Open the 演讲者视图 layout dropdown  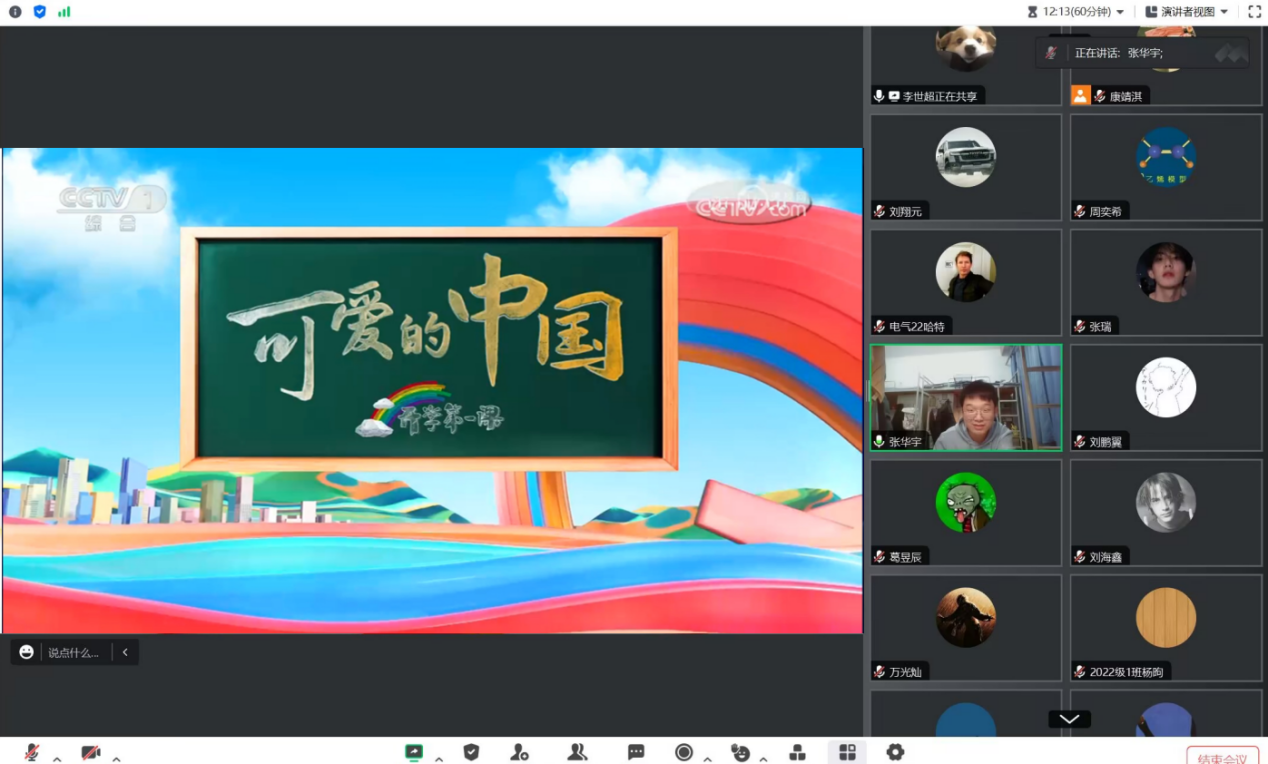click(1187, 12)
